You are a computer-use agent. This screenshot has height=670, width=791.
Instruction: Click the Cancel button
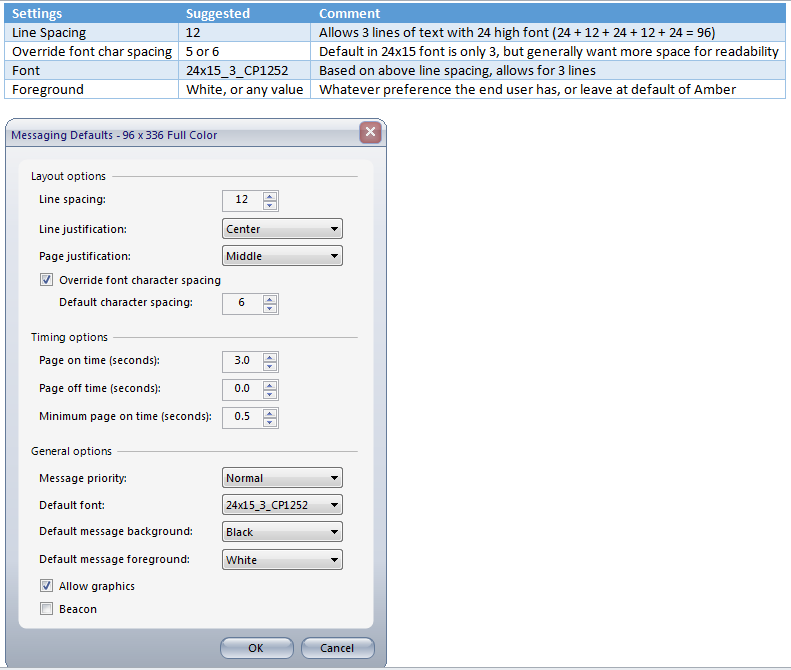(x=337, y=648)
